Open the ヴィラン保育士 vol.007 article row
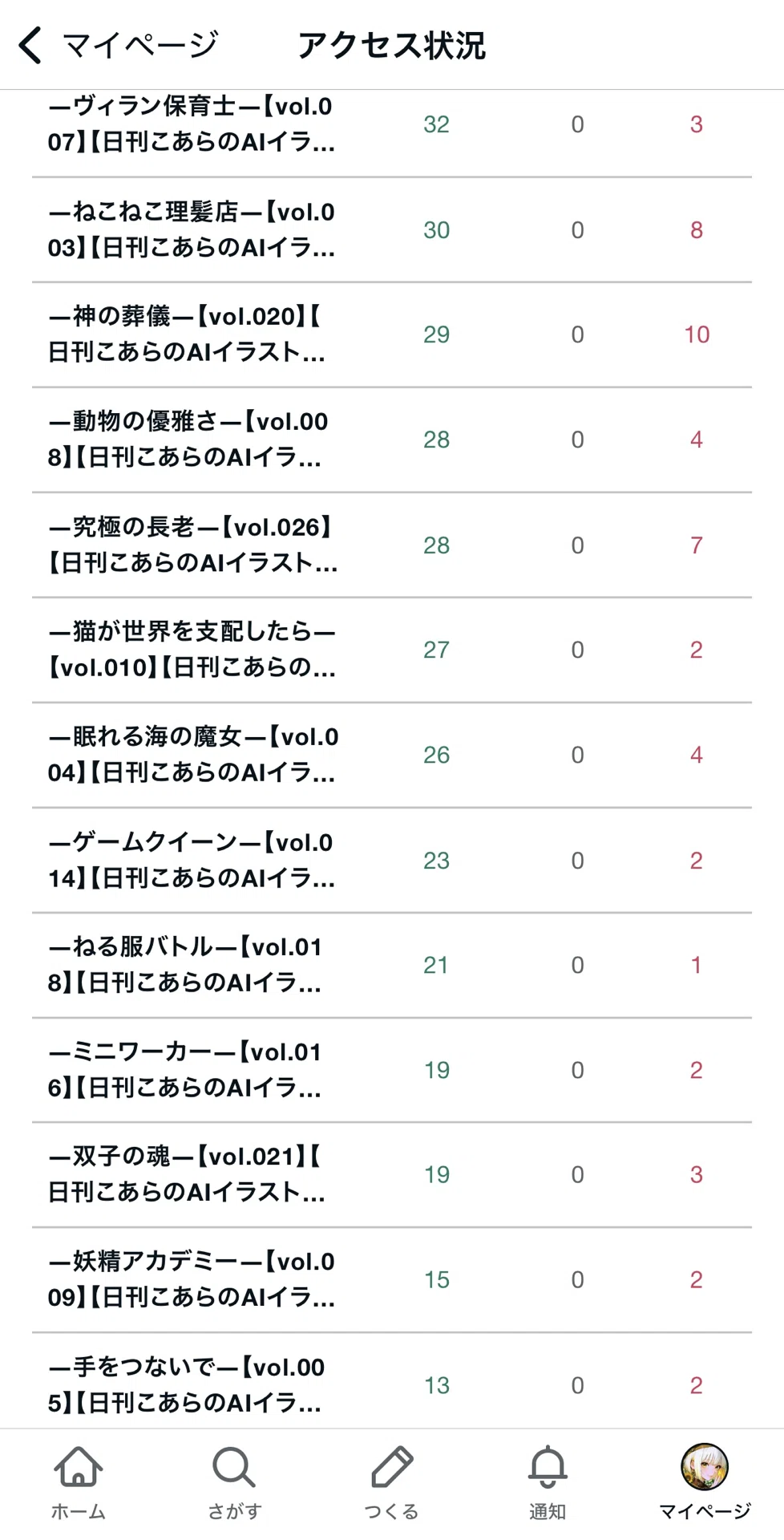 pos(392,125)
